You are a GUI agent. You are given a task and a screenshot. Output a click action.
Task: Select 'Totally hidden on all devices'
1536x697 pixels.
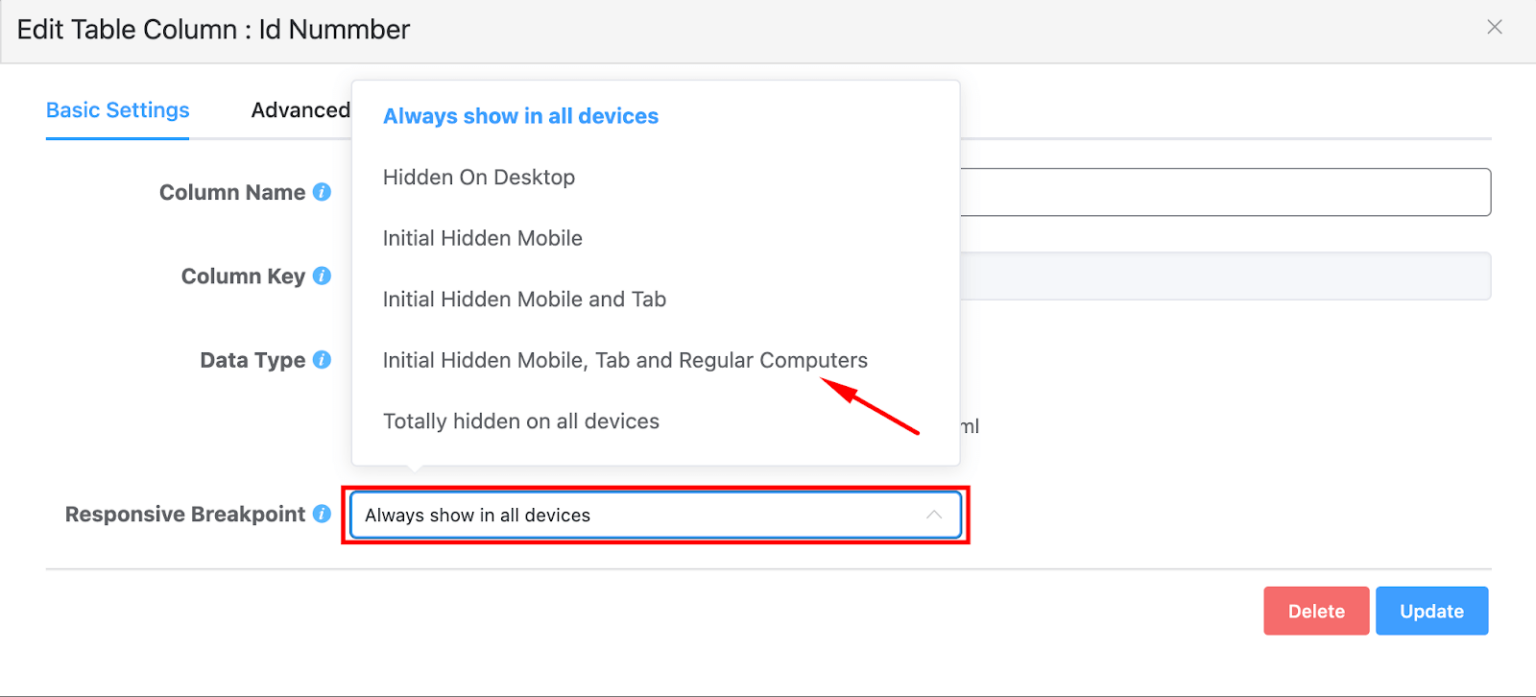pyautogui.click(x=521, y=421)
